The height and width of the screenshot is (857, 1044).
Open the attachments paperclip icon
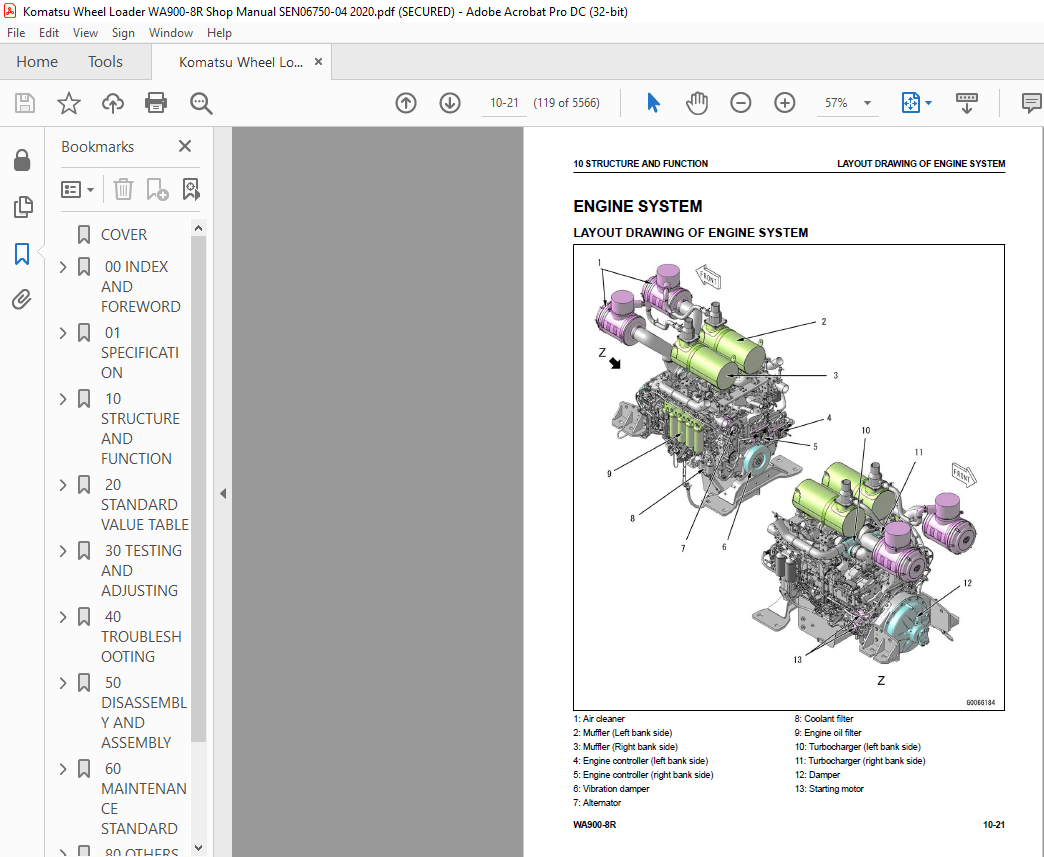pos(22,300)
